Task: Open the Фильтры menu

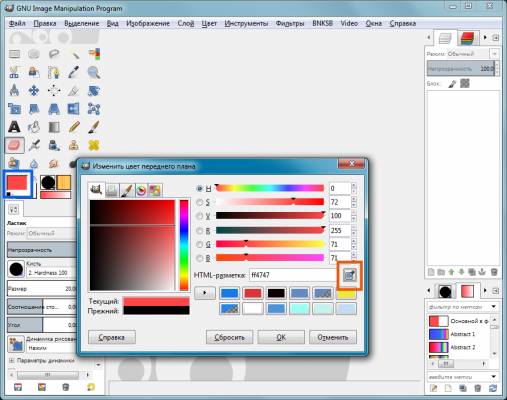Action: [290, 23]
